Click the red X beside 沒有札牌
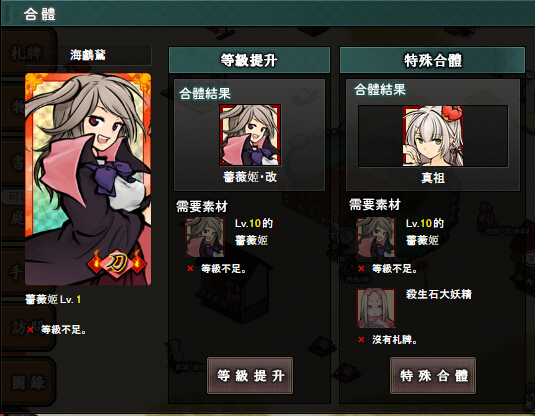 pos(361,340)
